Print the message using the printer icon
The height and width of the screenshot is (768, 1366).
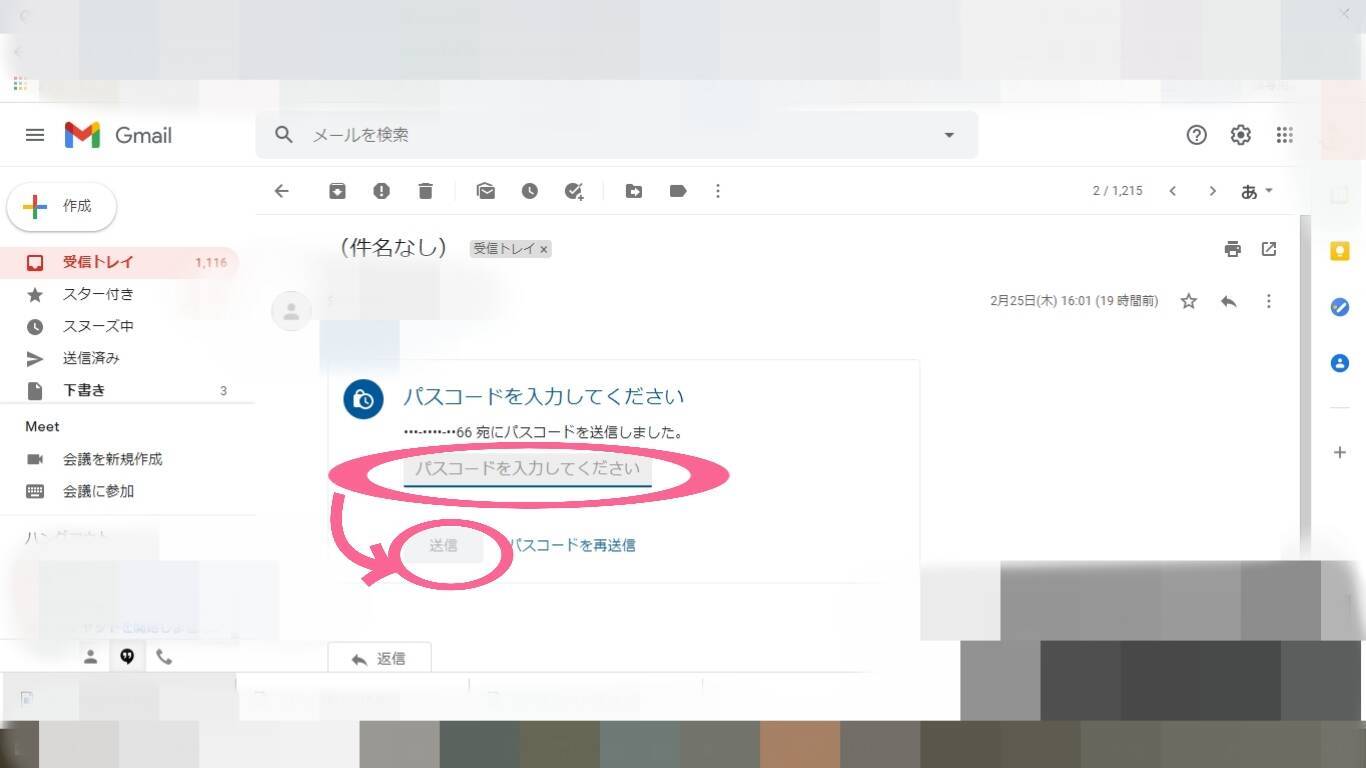[1233, 249]
